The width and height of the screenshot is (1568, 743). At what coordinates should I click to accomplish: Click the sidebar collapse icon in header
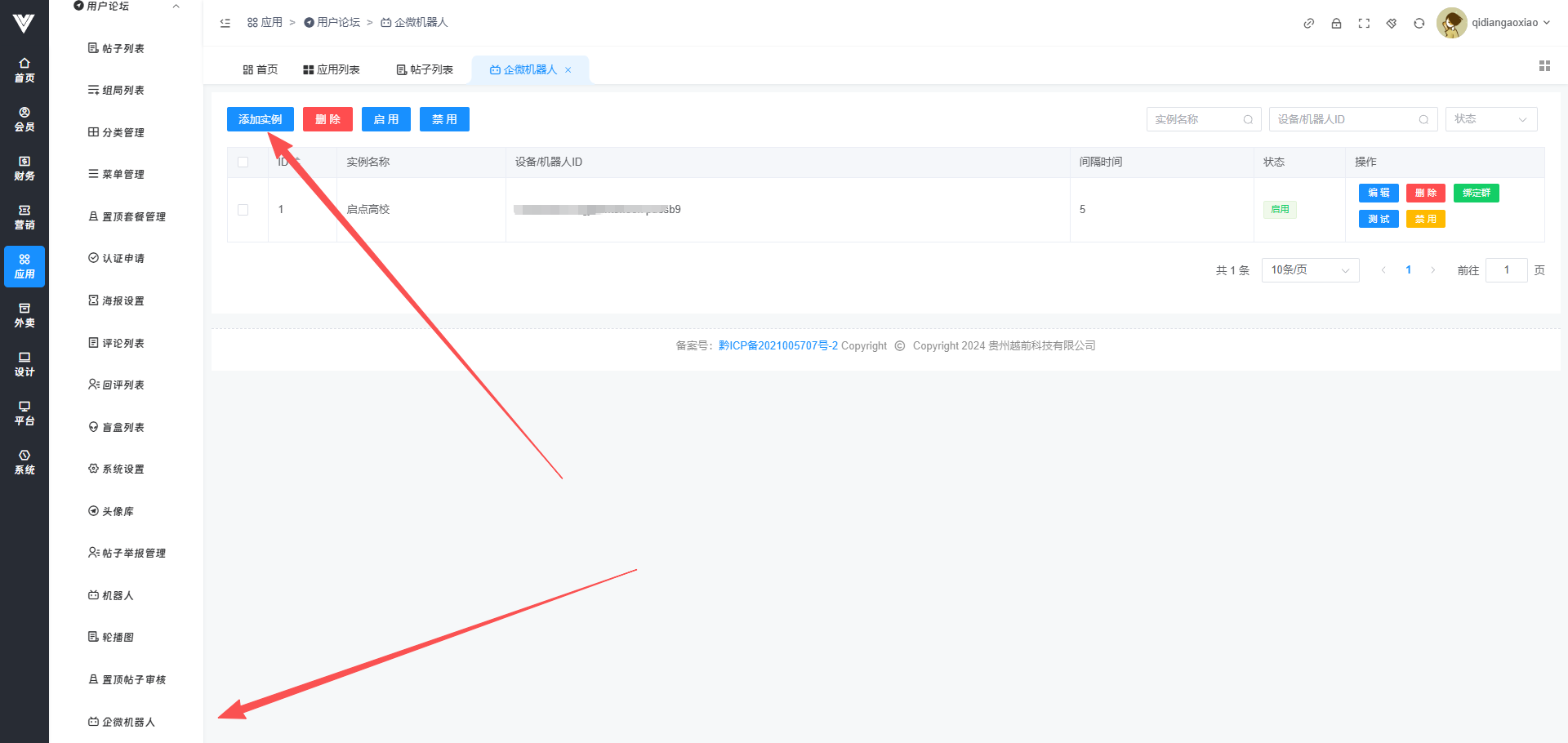coord(225,23)
